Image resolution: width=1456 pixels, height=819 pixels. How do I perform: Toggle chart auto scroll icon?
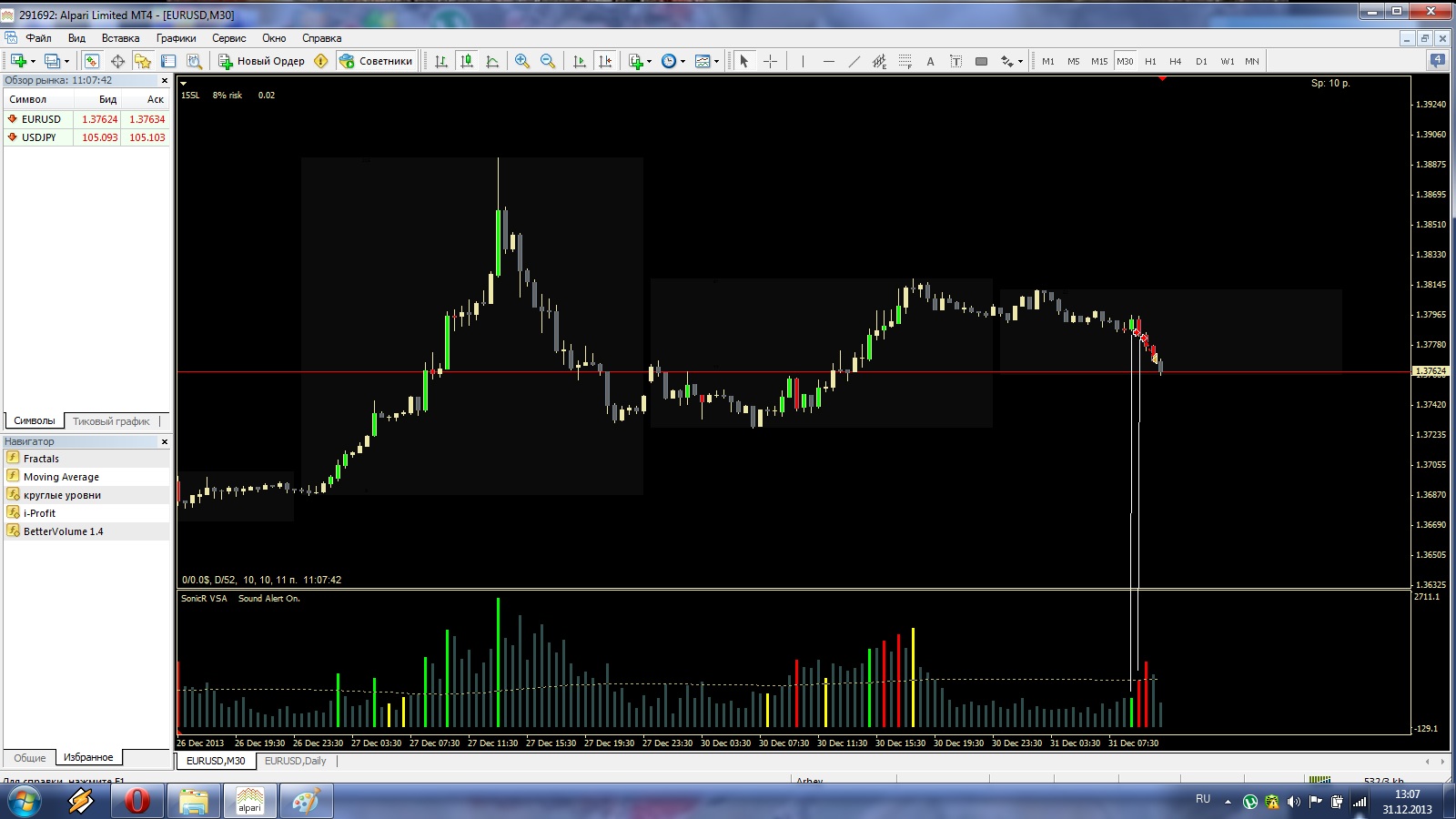pos(579,61)
